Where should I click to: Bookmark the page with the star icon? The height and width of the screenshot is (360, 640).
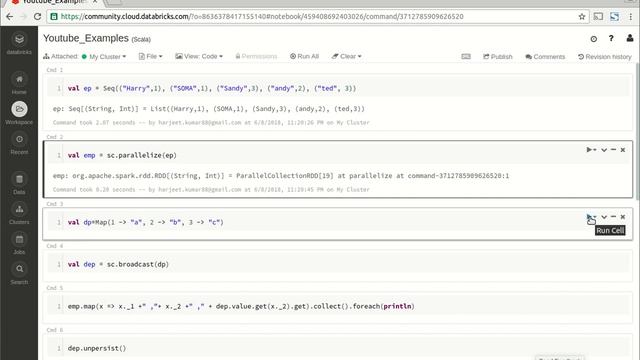(x=582, y=17)
